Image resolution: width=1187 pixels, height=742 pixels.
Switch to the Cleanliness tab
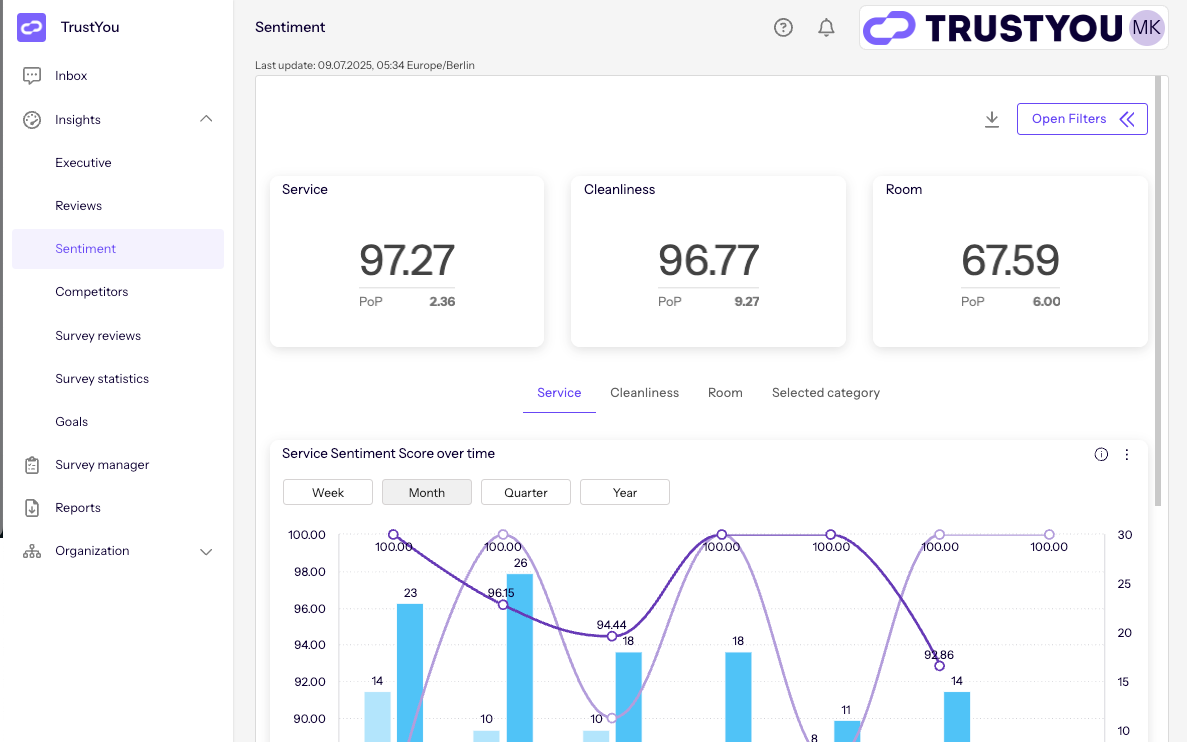click(x=644, y=393)
